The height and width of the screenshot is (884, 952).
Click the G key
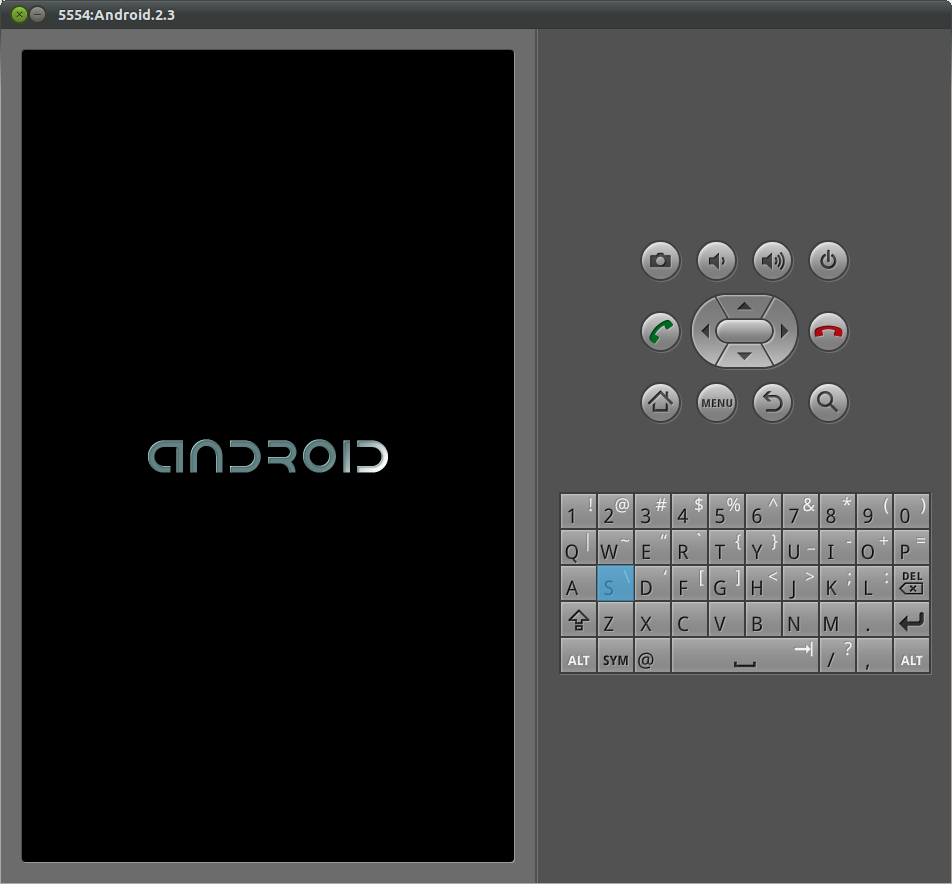pyautogui.click(x=726, y=583)
